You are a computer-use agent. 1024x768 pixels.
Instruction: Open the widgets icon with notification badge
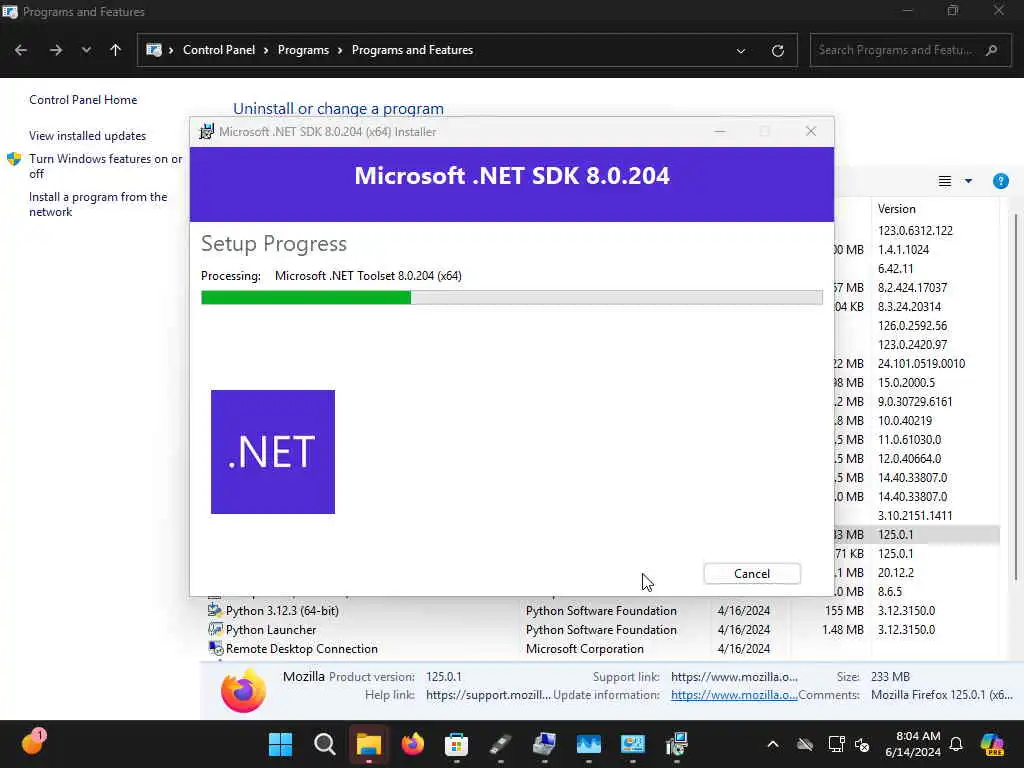pyautogui.click(x=33, y=743)
